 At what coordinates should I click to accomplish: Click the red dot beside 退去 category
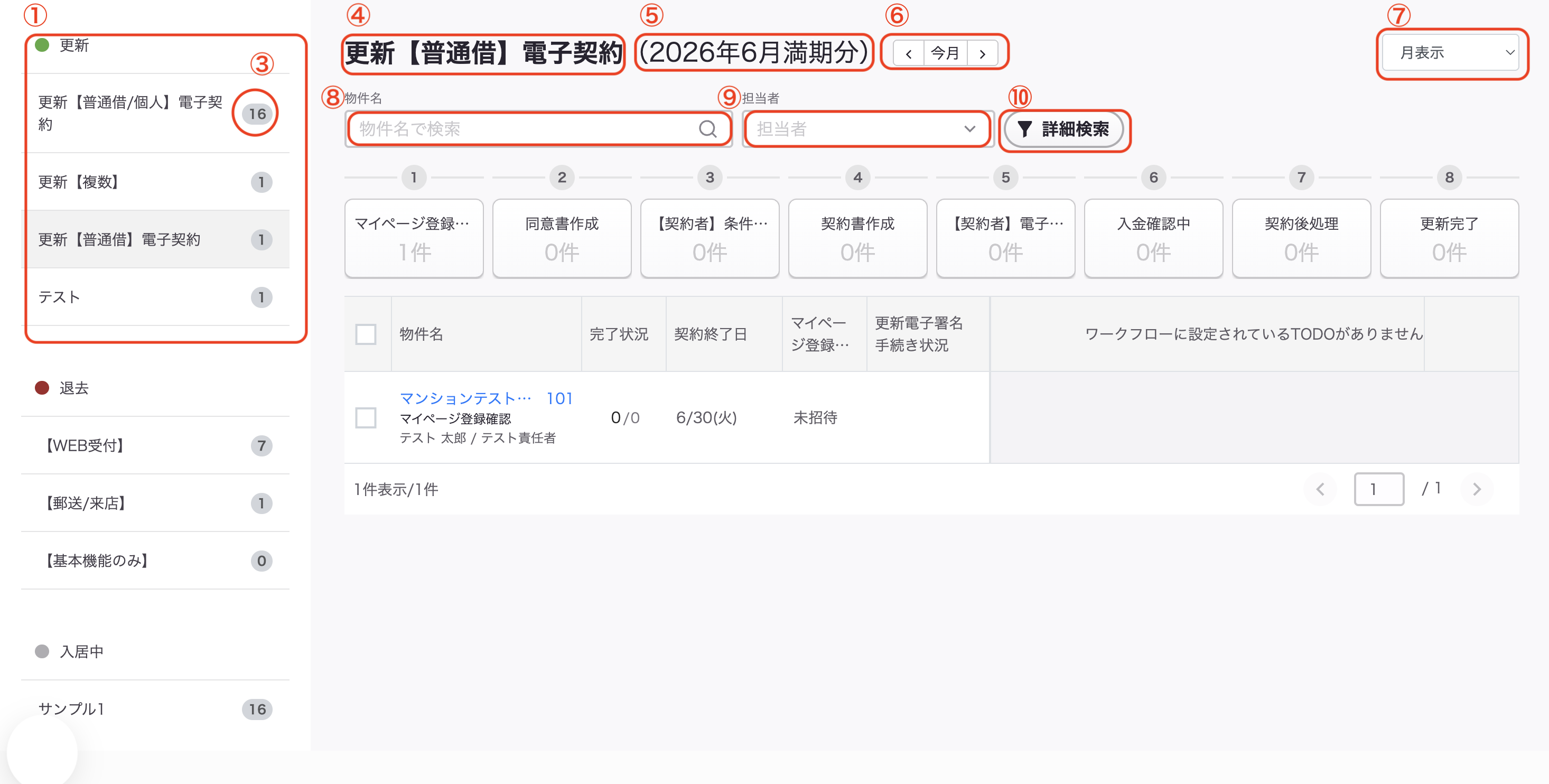click(x=42, y=388)
